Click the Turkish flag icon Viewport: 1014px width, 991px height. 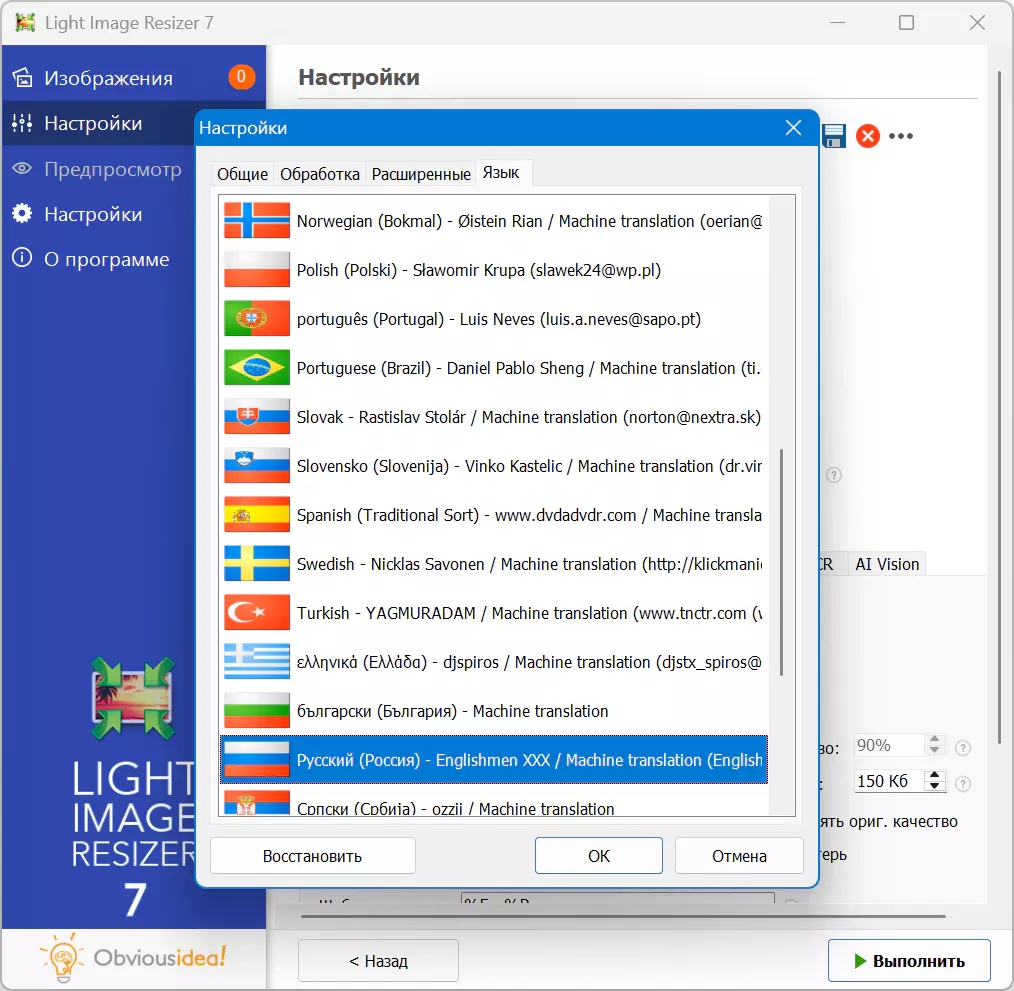click(257, 613)
